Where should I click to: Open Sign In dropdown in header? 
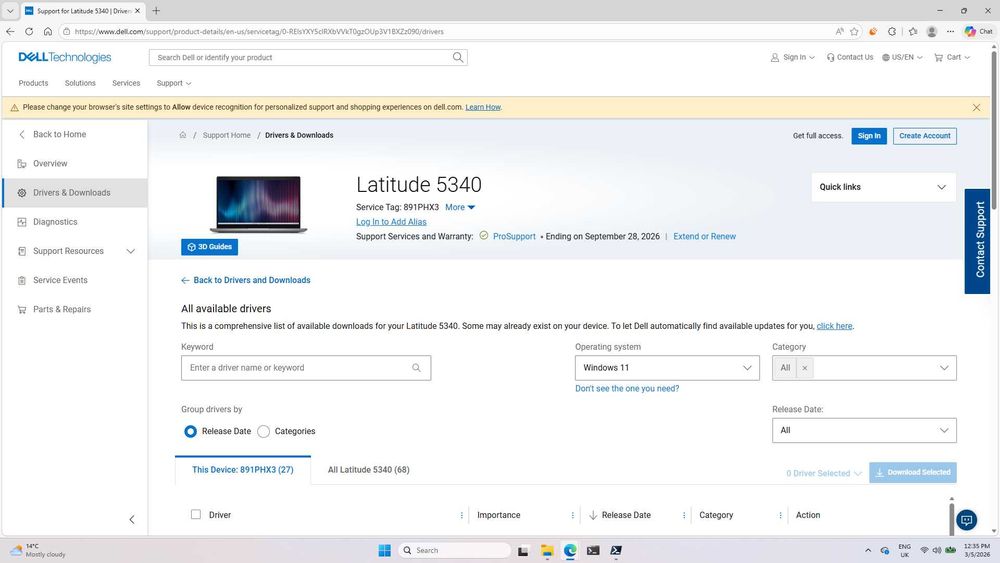pyautogui.click(x=792, y=57)
